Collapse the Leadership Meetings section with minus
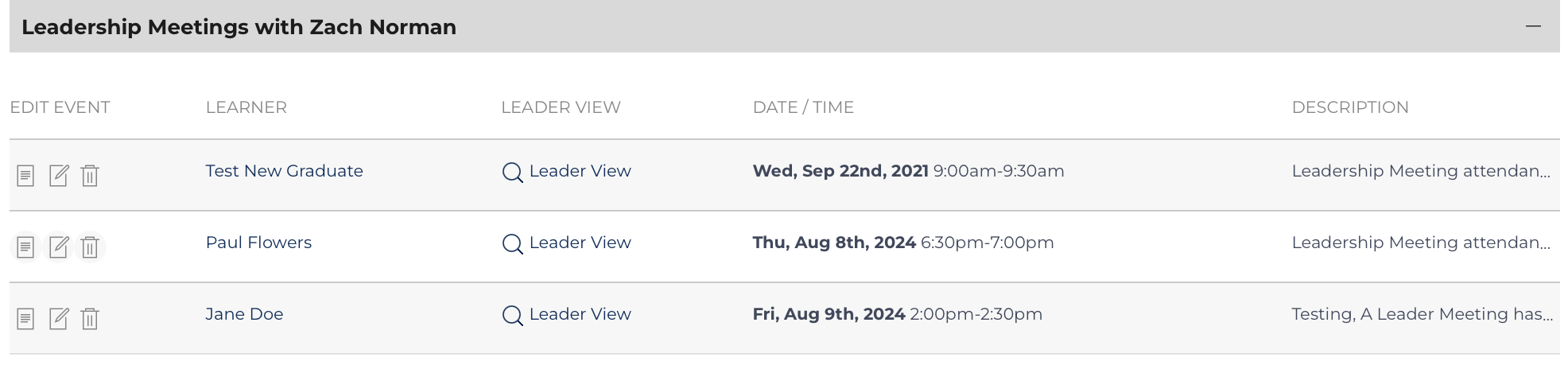The width and height of the screenshot is (1568, 369). pos(1534,26)
